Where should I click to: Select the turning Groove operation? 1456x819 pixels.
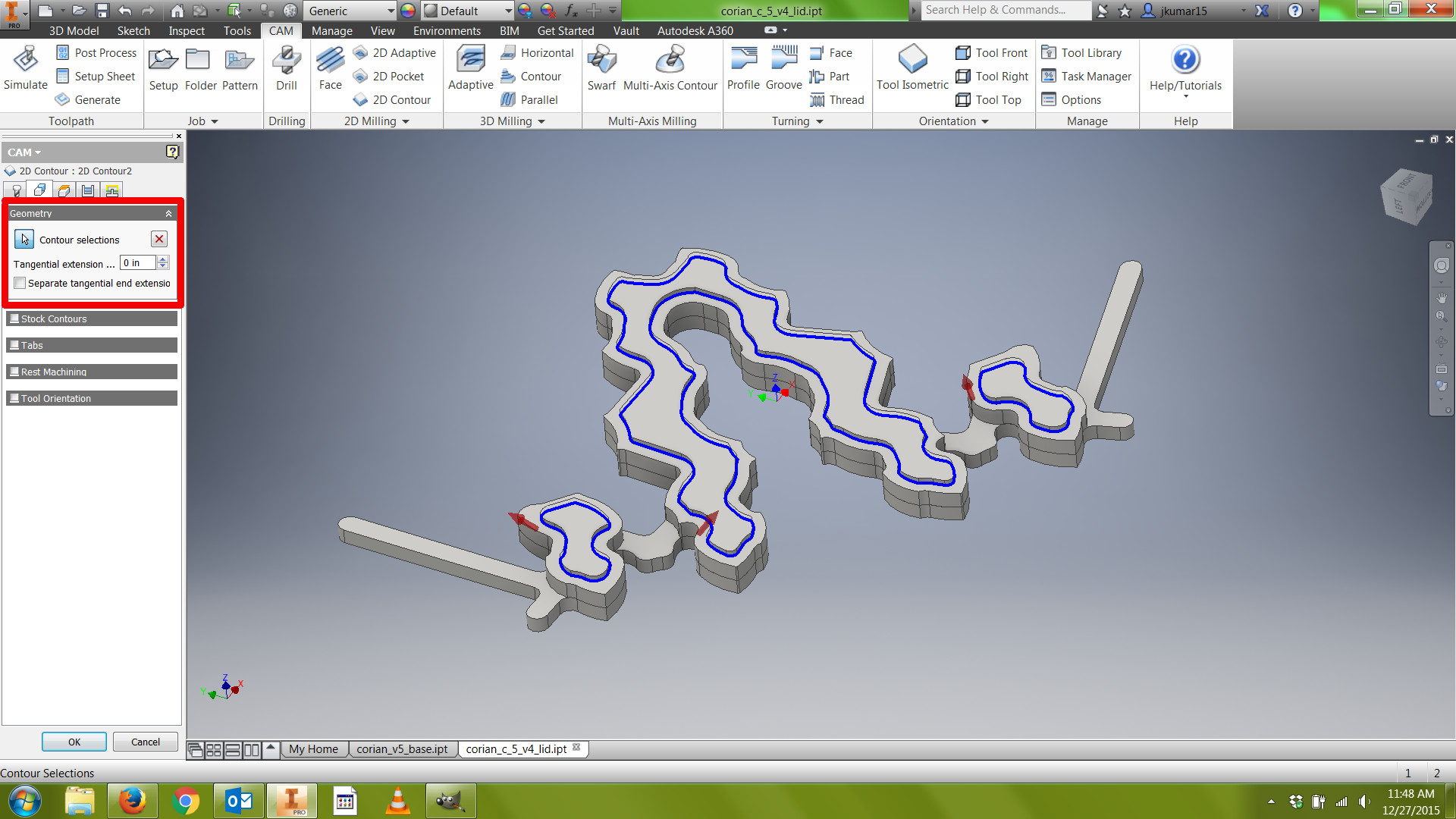click(784, 68)
